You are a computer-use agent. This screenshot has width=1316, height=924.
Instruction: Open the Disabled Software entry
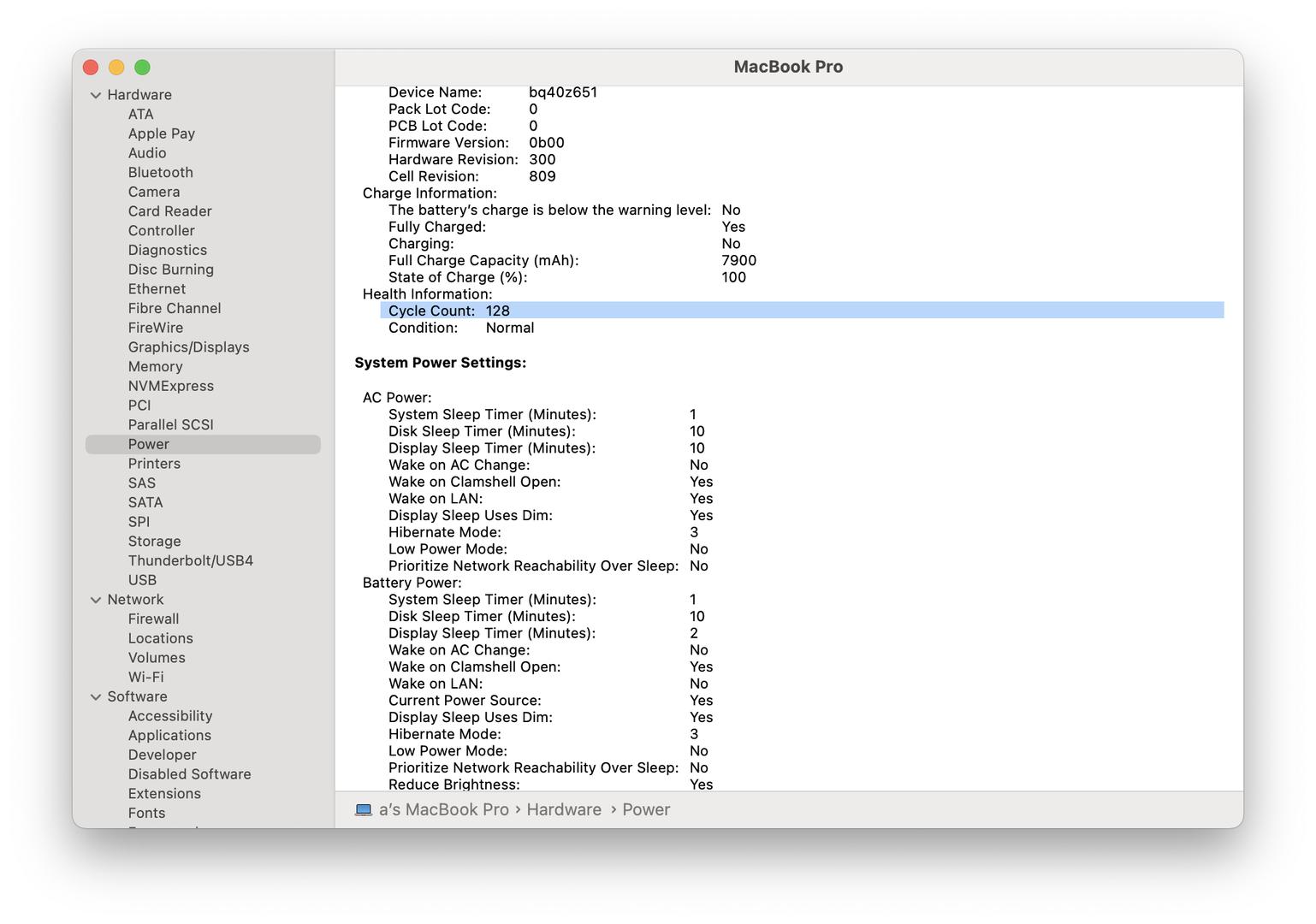(189, 774)
